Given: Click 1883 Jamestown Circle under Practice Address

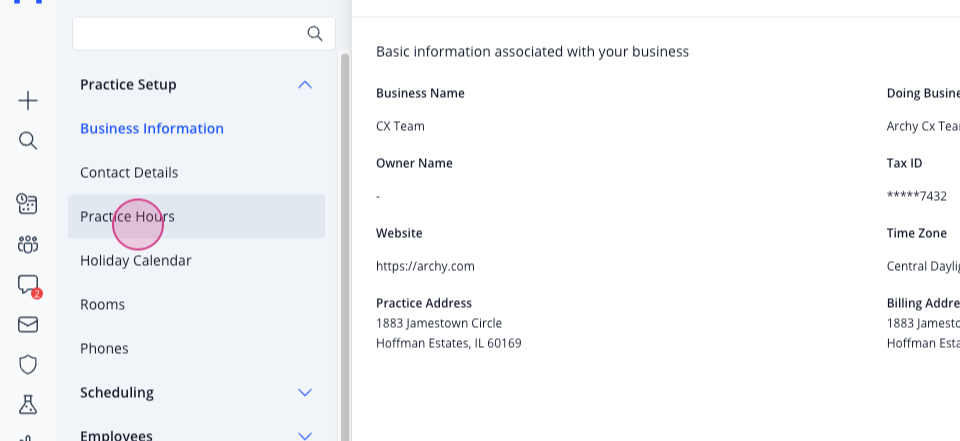Looking at the screenshot, I should (x=439, y=323).
